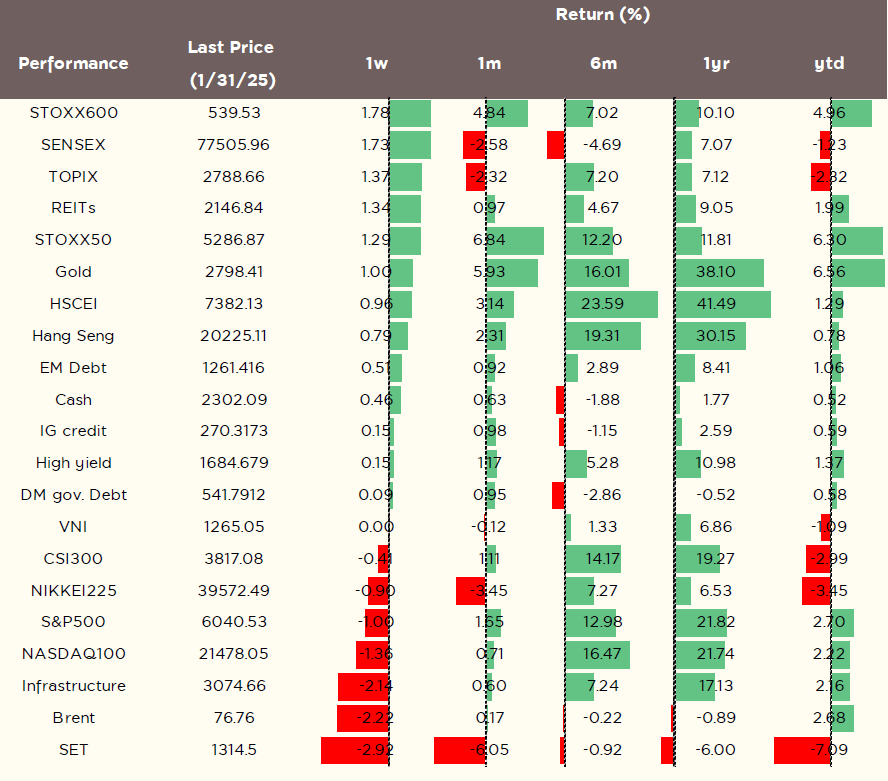Screen dimensions: 888x781
Task: Click SET 1yr return -6.00
Action: point(715,750)
